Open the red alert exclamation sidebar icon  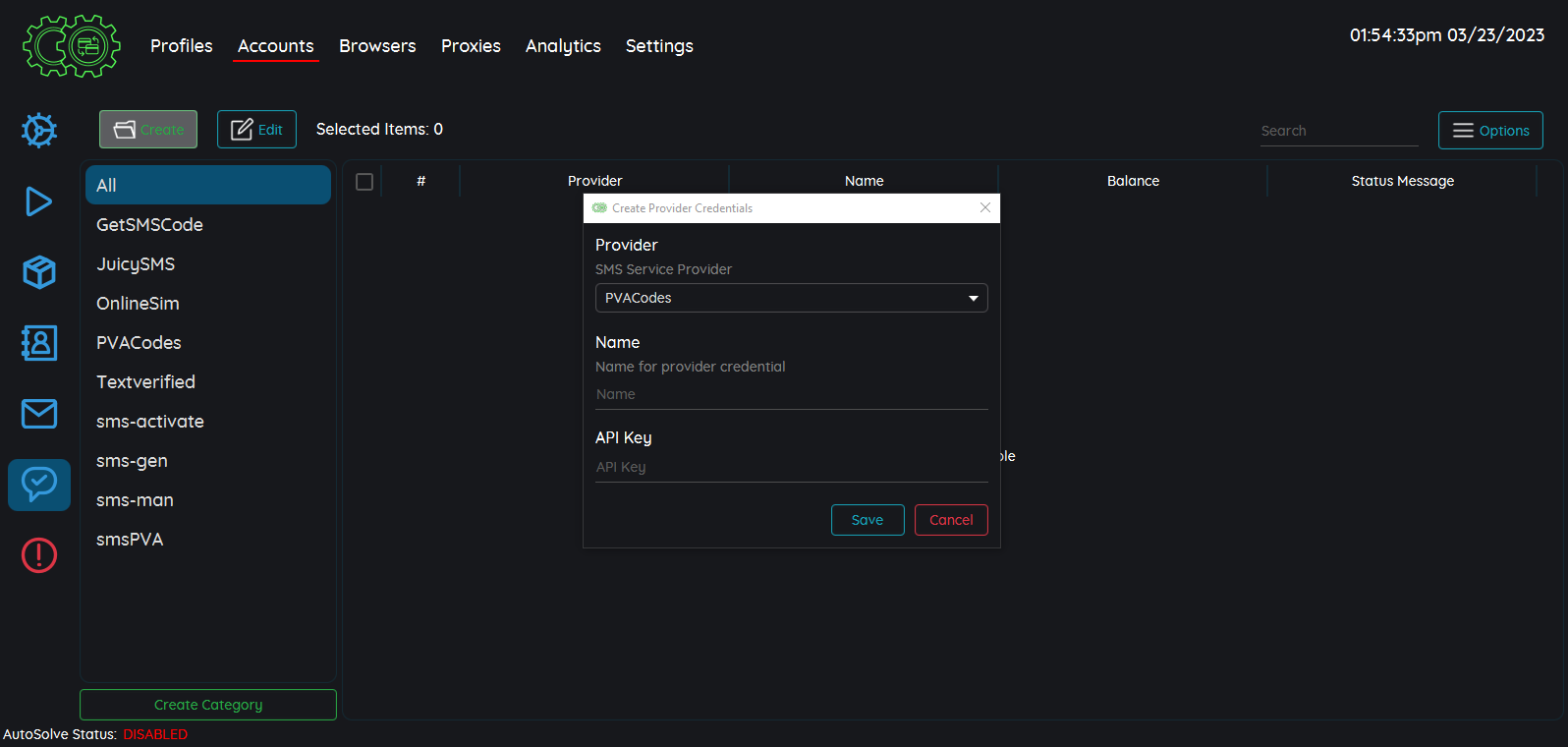[39, 555]
